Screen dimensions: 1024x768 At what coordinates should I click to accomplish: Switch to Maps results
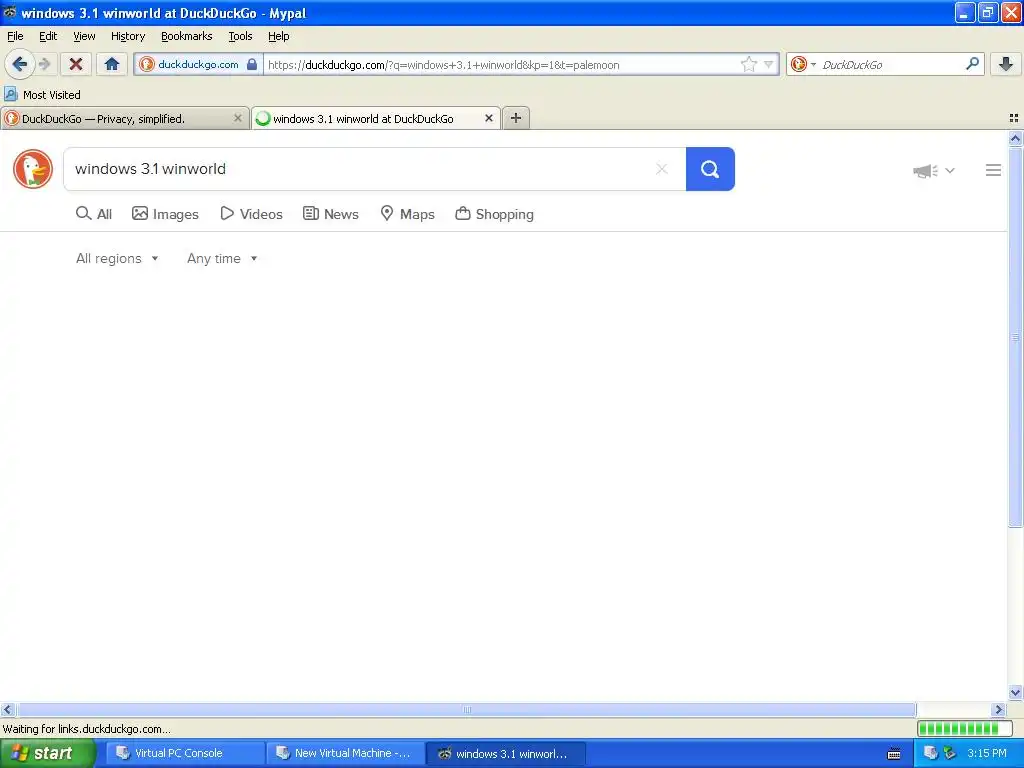pos(408,214)
